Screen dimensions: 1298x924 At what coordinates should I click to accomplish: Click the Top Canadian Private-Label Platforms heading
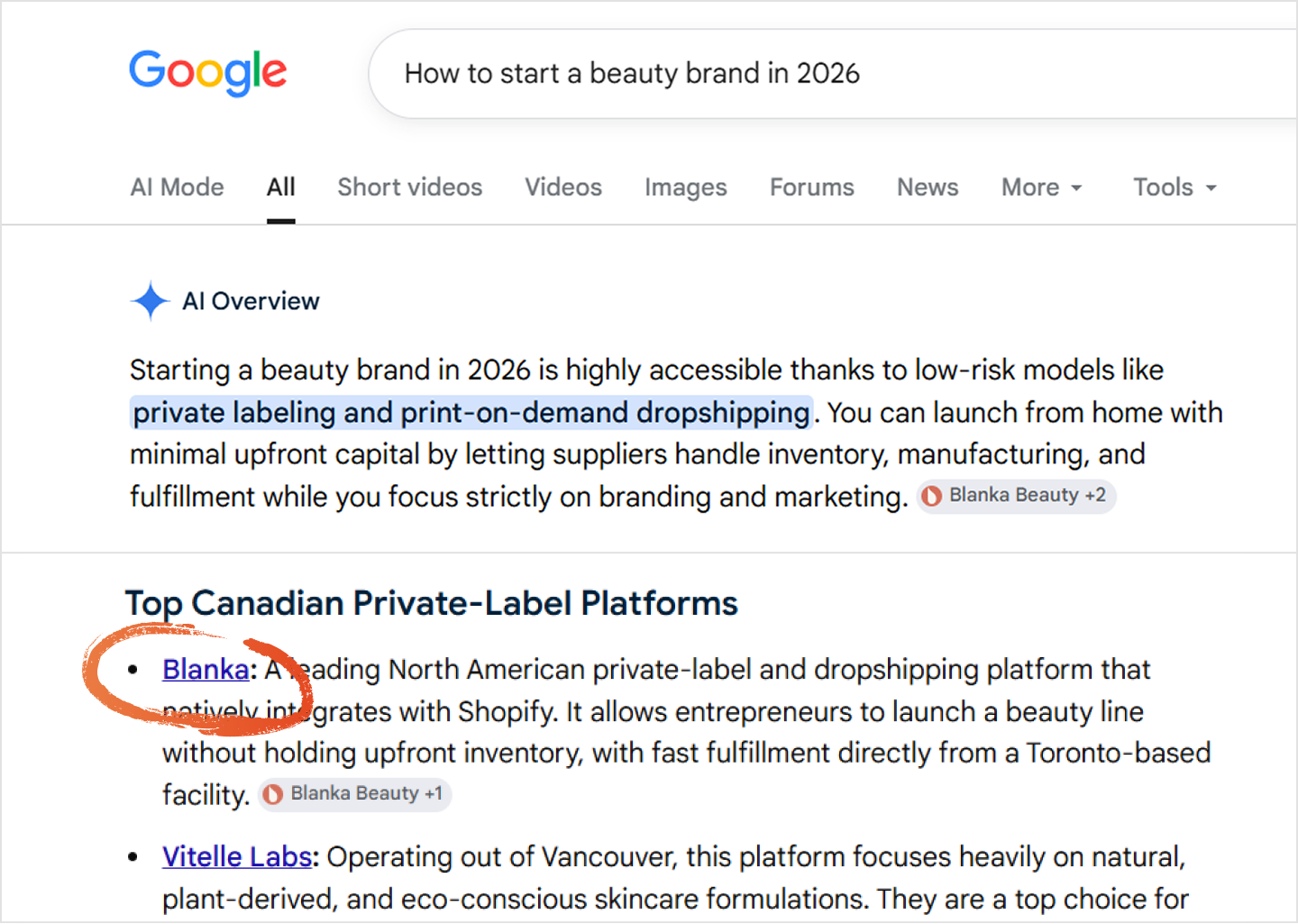(x=432, y=603)
